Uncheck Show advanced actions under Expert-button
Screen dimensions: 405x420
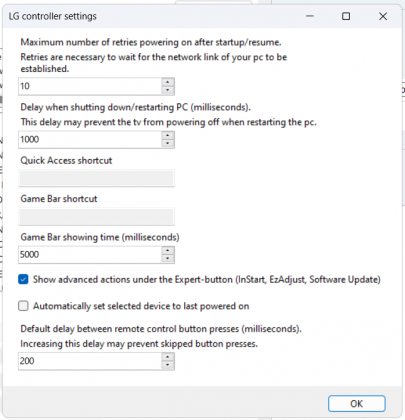pyautogui.click(x=23, y=279)
